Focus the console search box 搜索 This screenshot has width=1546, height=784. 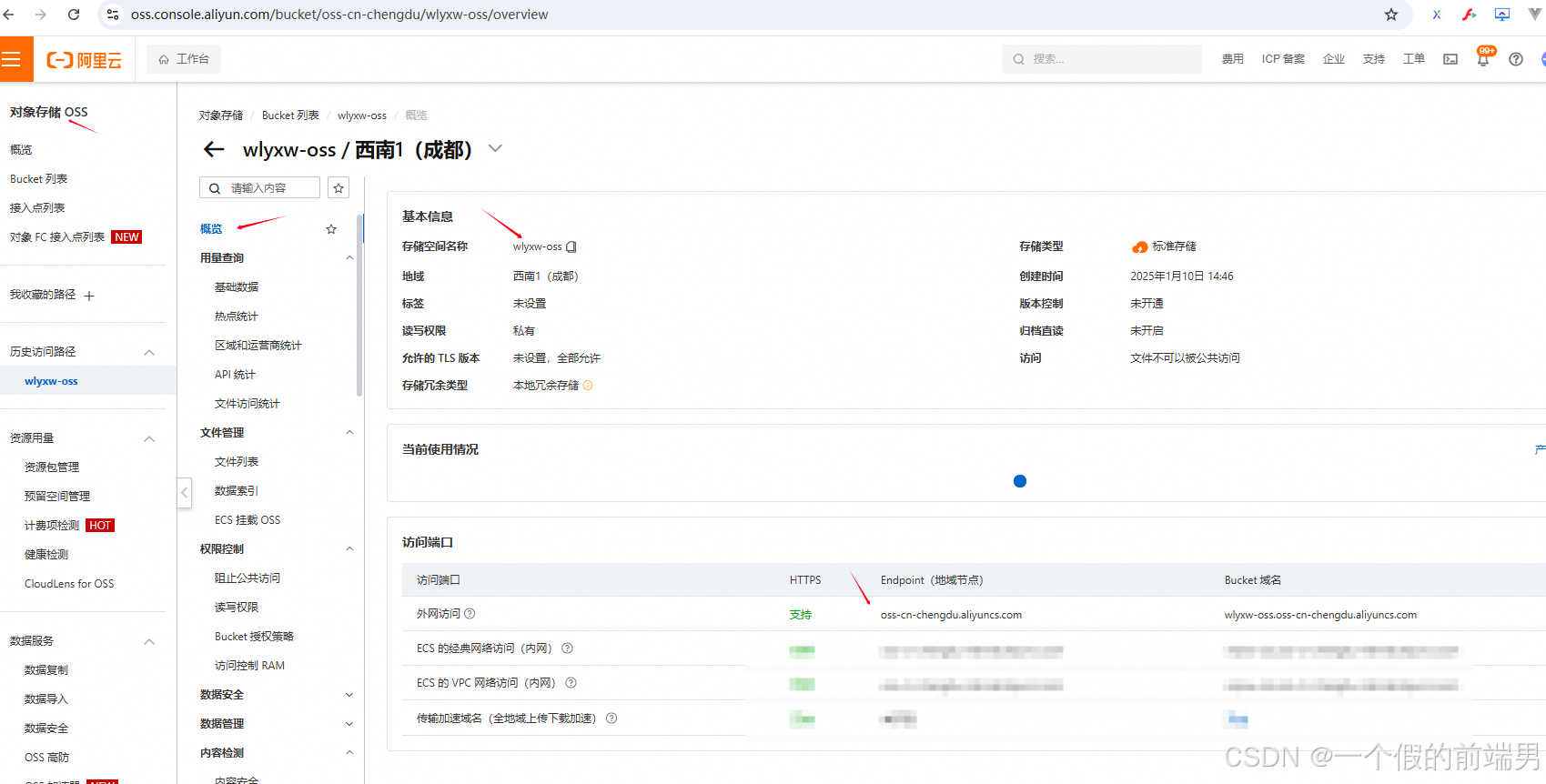click(x=1102, y=59)
